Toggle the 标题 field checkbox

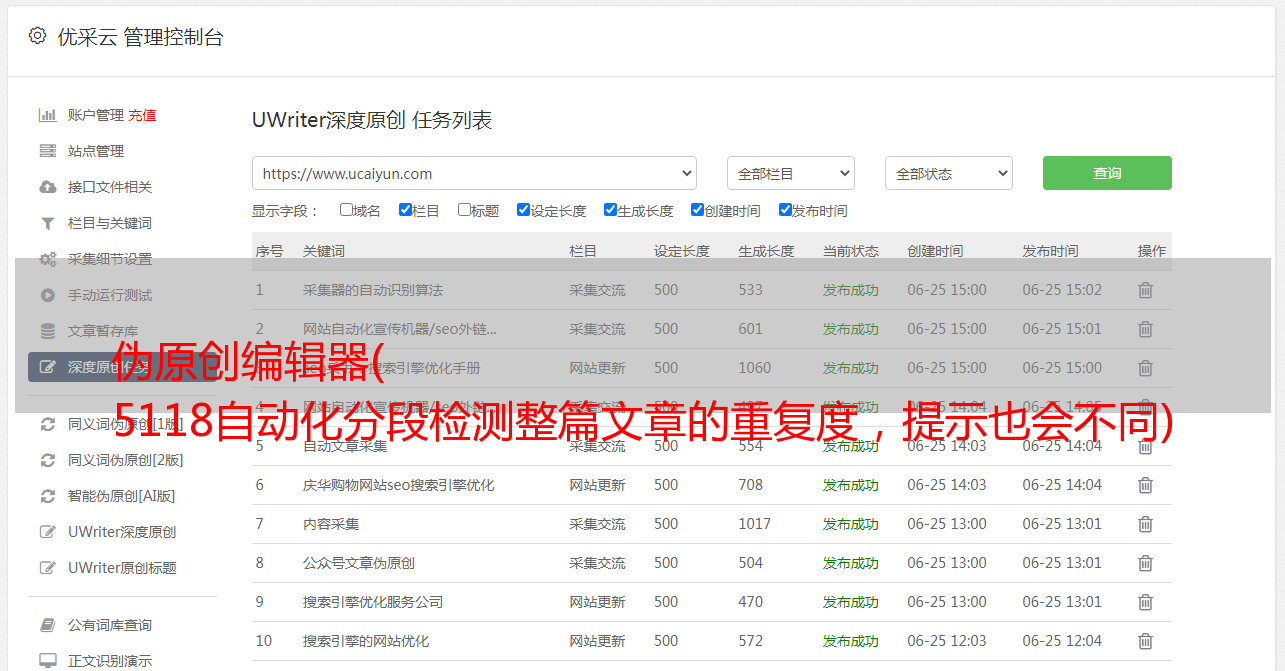[464, 210]
